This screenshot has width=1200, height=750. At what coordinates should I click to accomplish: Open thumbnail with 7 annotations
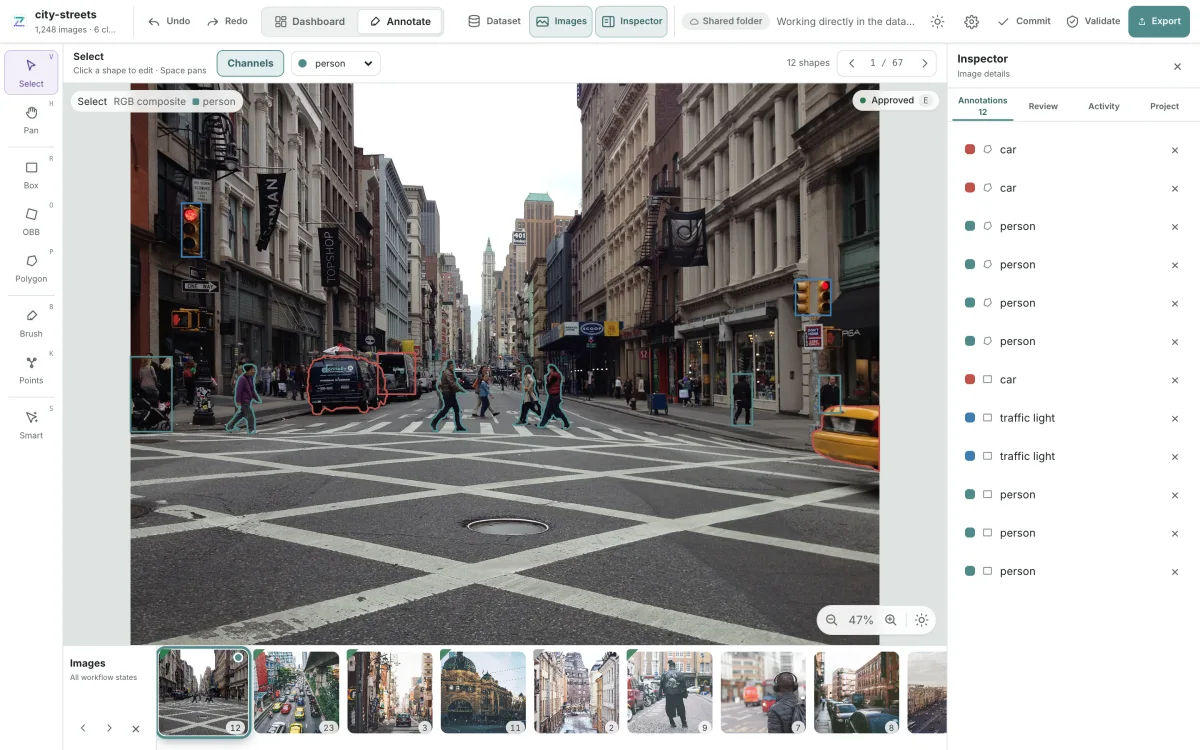pyautogui.click(x=764, y=693)
